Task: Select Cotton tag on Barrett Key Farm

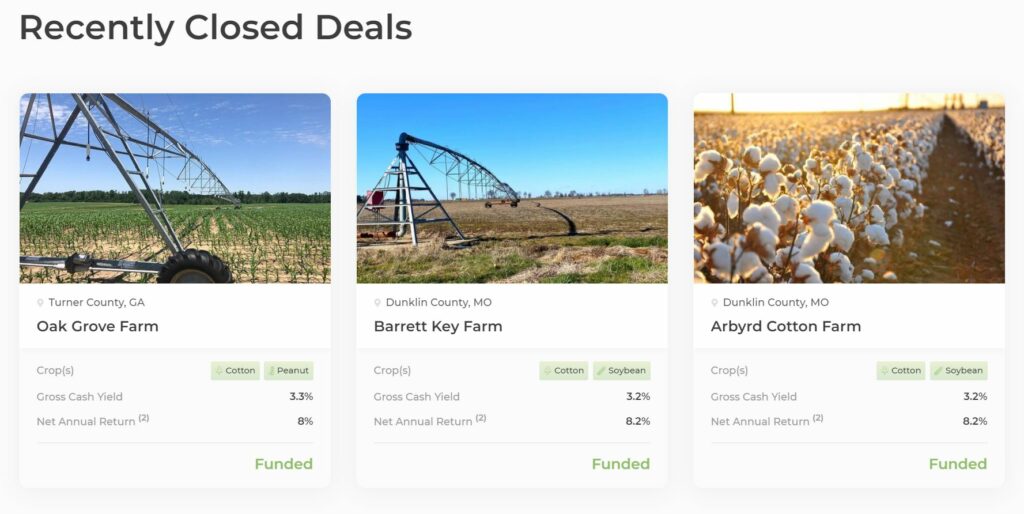Action: coord(564,370)
